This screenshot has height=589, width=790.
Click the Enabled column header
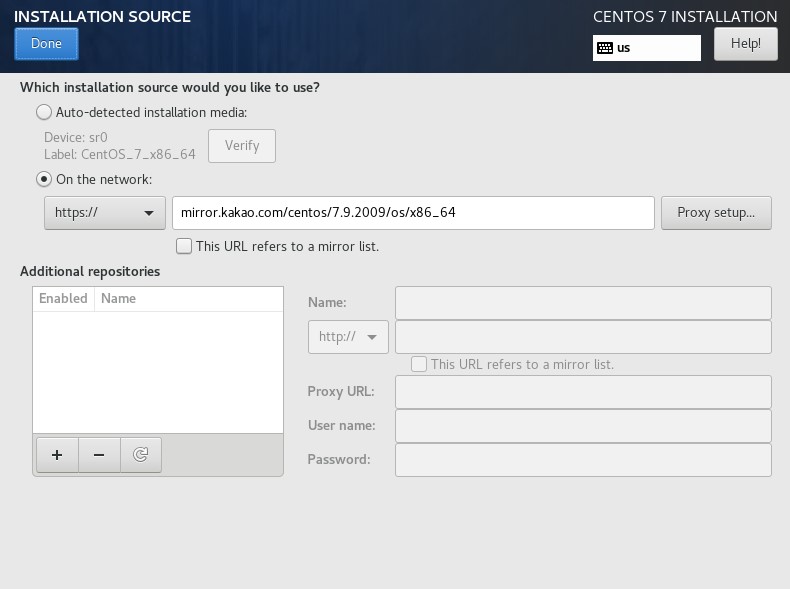pos(63,298)
